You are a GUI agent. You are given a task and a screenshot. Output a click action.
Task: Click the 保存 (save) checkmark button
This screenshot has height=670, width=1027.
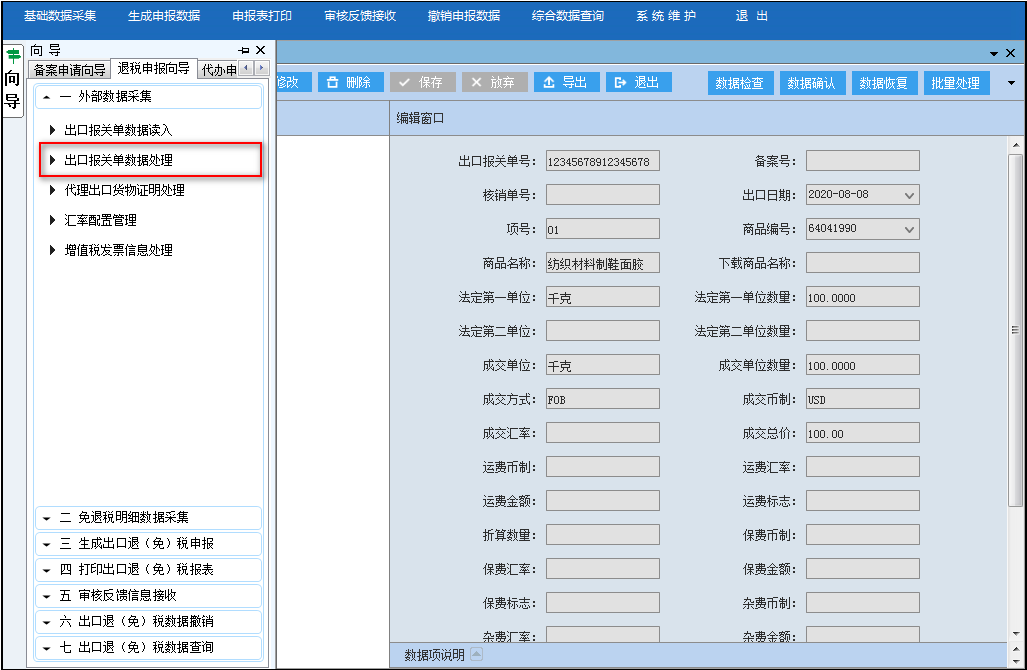pyautogui.click(x=422, y=83)
